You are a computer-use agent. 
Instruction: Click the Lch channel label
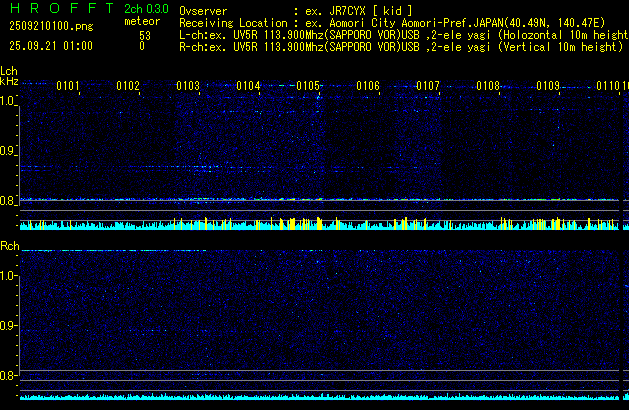click(x=9, y=71)
